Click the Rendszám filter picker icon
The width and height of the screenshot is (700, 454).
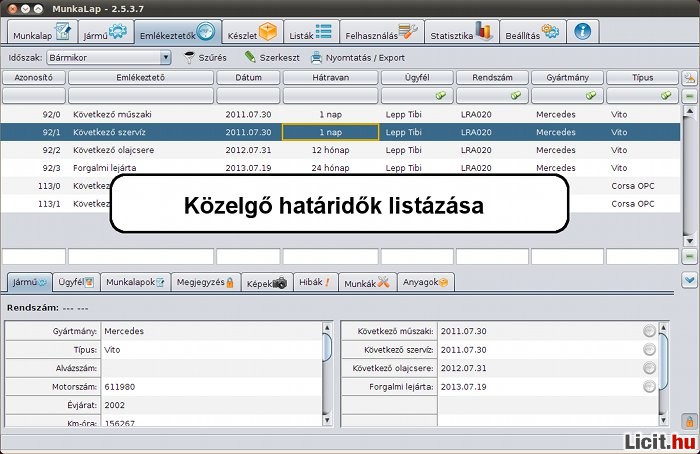(x=516, y=96)
